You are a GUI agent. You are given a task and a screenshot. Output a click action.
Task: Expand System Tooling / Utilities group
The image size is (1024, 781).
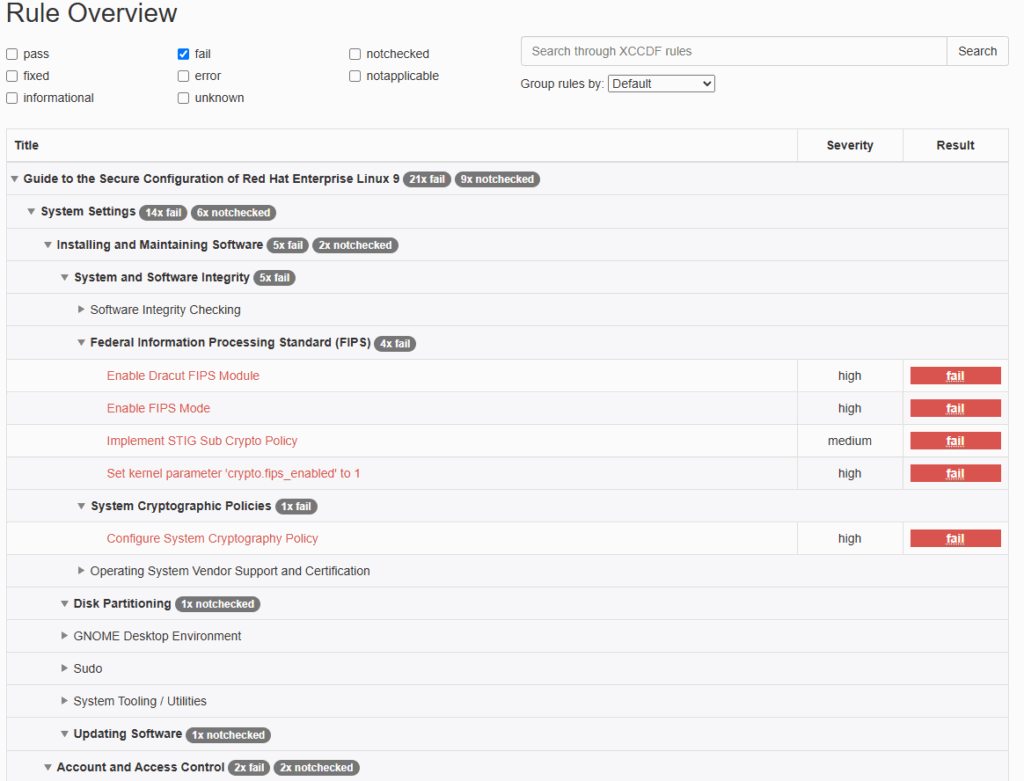(x=139, y=701)
